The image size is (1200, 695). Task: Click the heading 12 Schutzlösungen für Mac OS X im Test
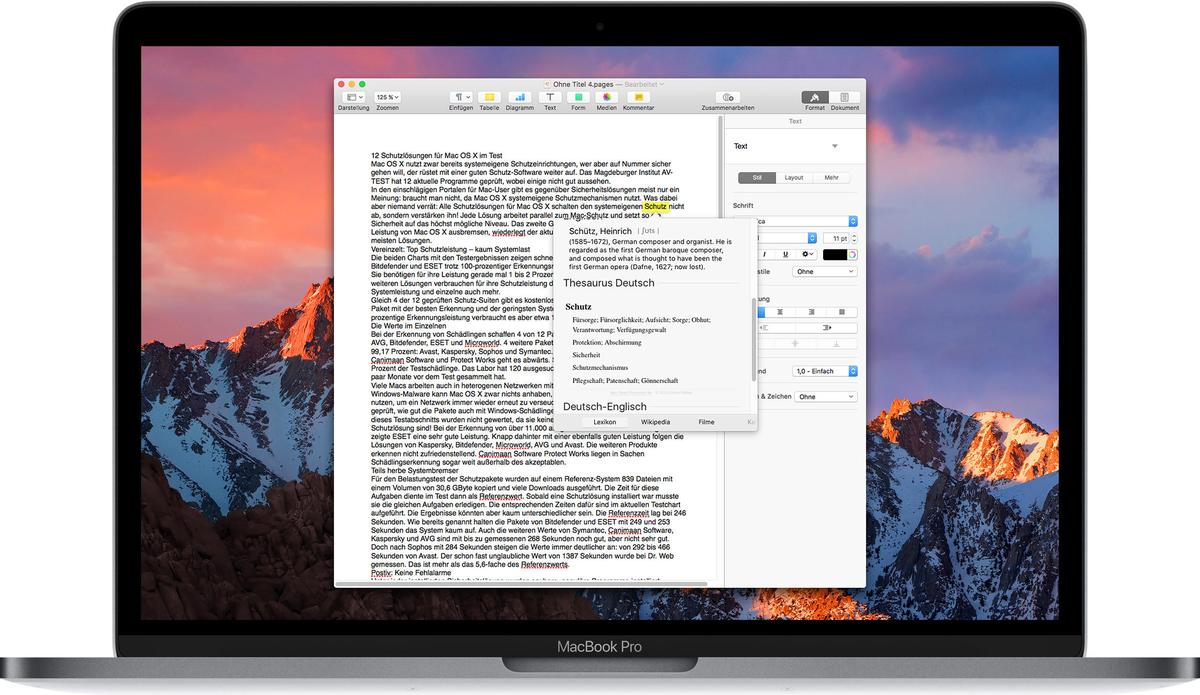(x=436, y=156)
